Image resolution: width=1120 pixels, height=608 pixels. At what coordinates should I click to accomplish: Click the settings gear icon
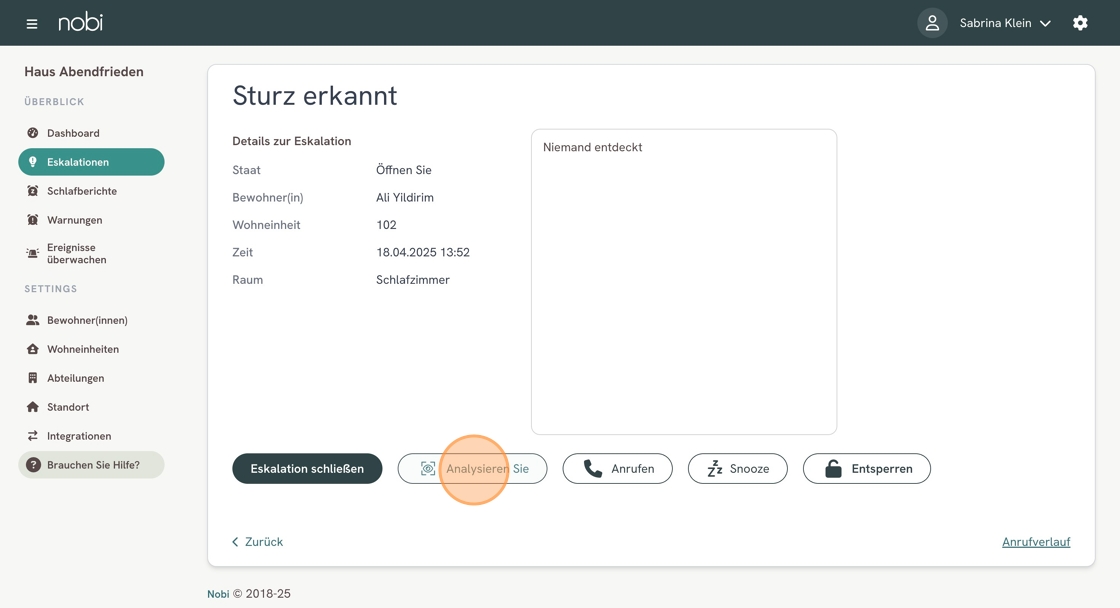click(x=1080, y=23)
